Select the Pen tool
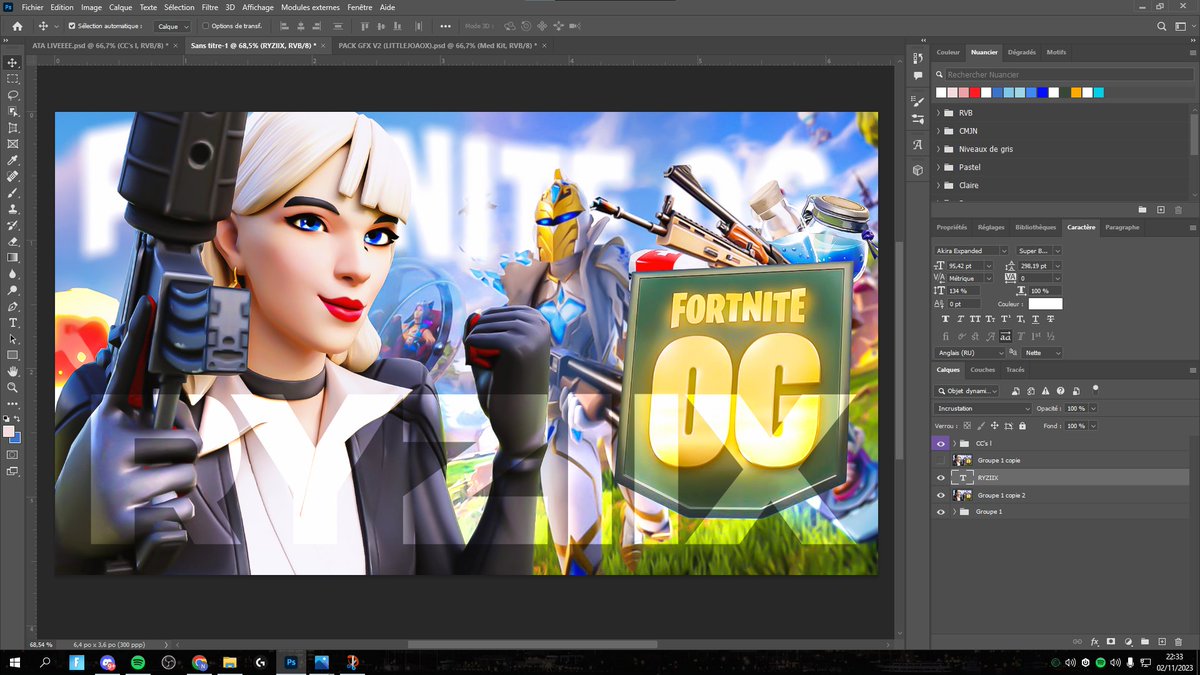The image size is (1200, 675). pos(13,306)
